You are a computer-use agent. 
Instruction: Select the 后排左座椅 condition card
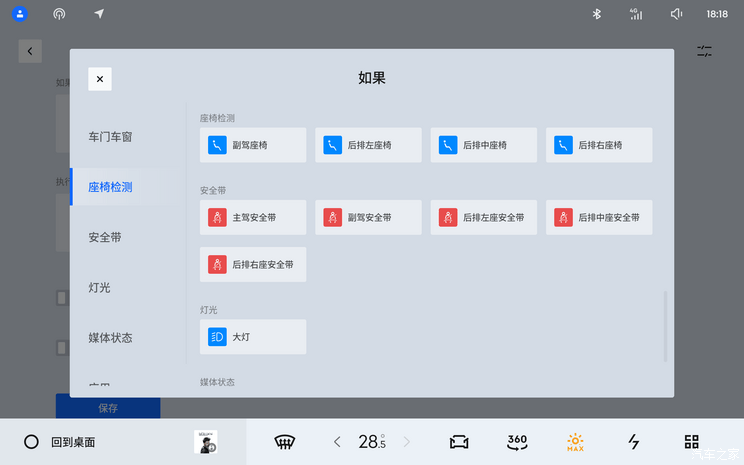point(368,145)
